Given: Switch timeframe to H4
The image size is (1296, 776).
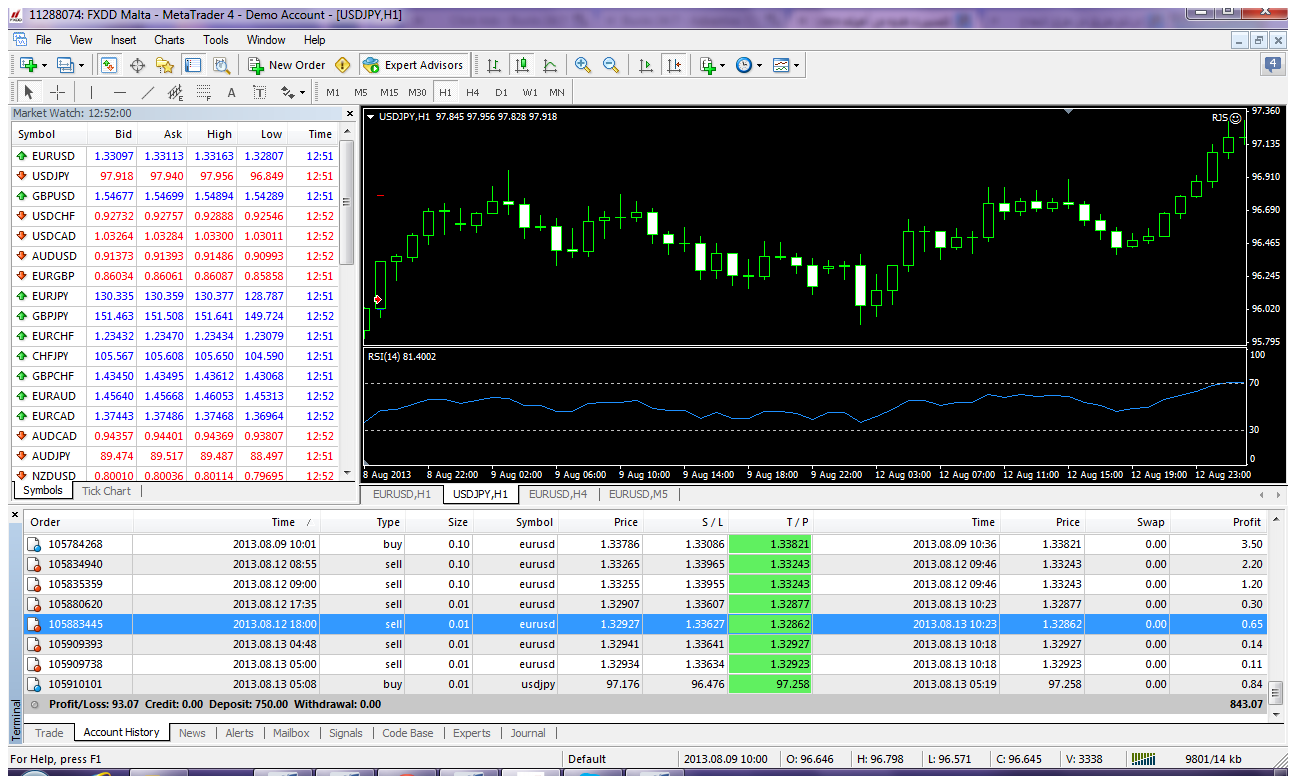Looking at the screenshot, I should pyautogui.click(x=473, y=92).
